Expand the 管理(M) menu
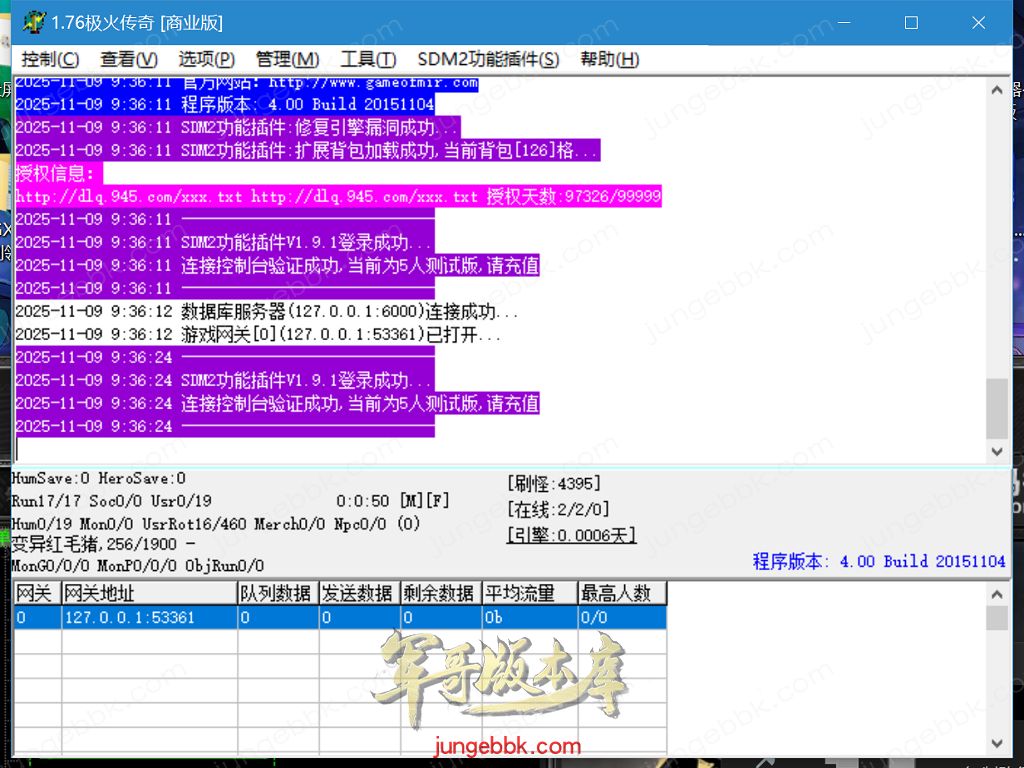This screenshot has height=768, width=1024. [288, 59]
